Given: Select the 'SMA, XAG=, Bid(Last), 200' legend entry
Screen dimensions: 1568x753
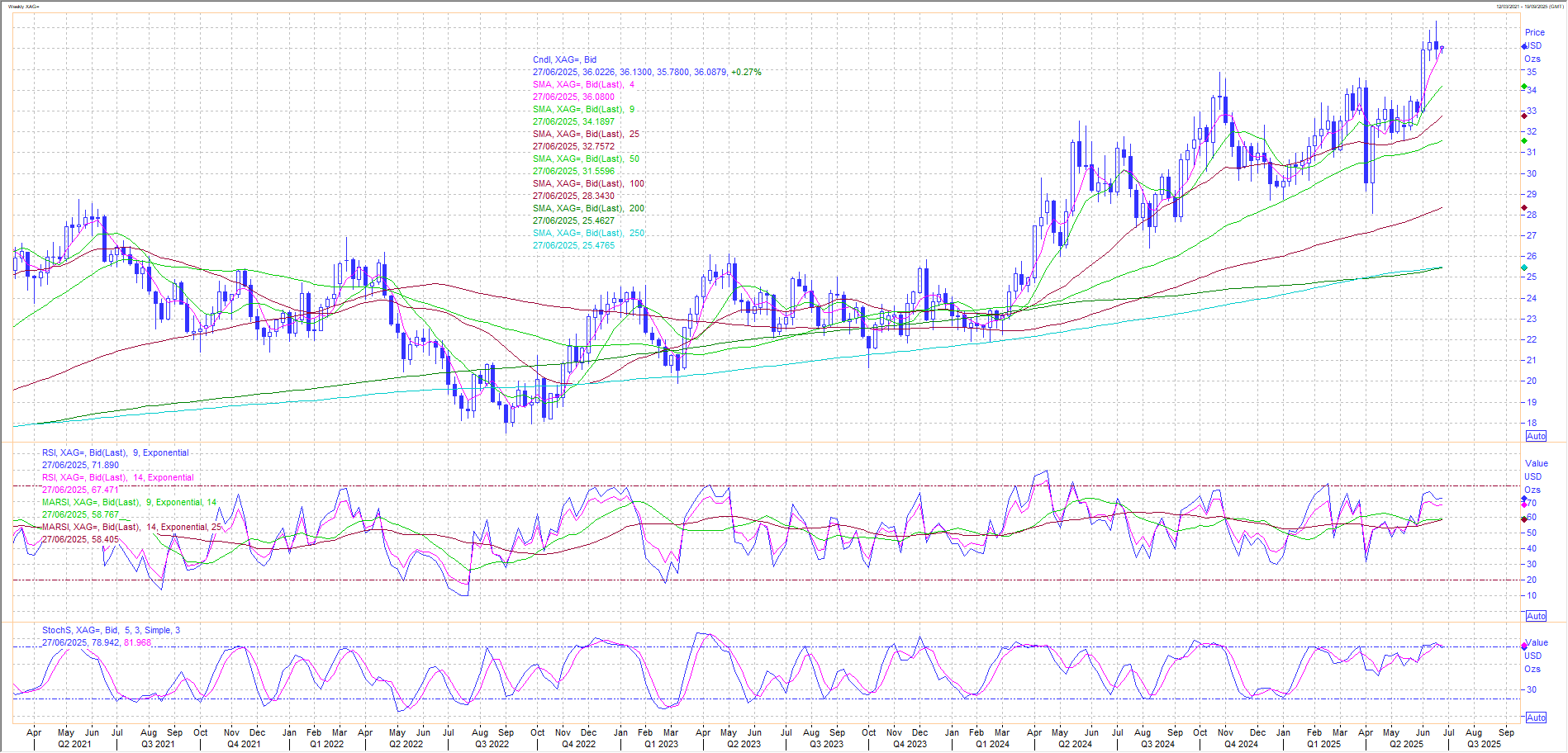Looking at the screenshot, I should [x=588, y=208].
